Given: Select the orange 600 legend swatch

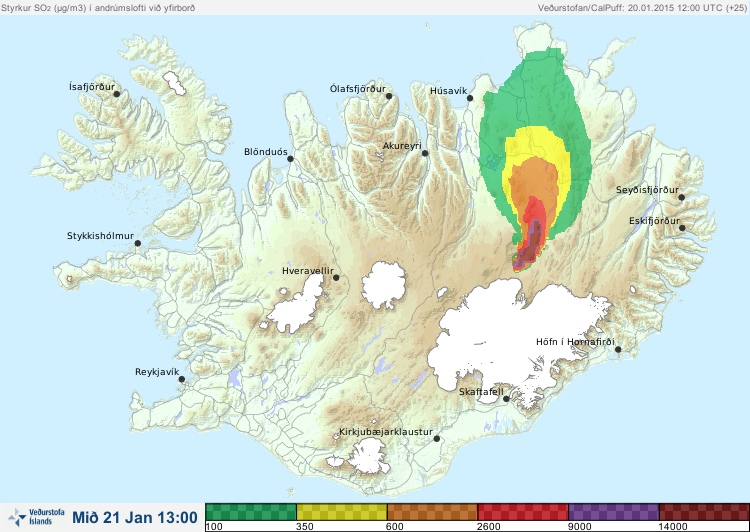Looking at the screenshot, I should point(432,512).
